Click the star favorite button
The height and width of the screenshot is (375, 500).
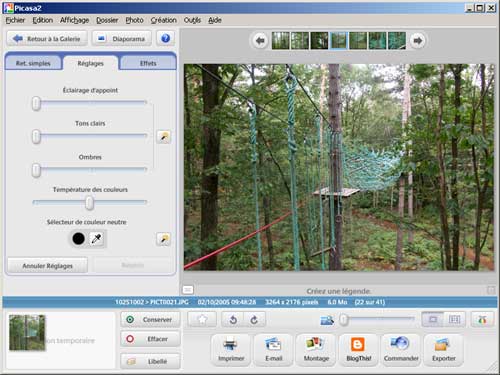tap(202, 319)
